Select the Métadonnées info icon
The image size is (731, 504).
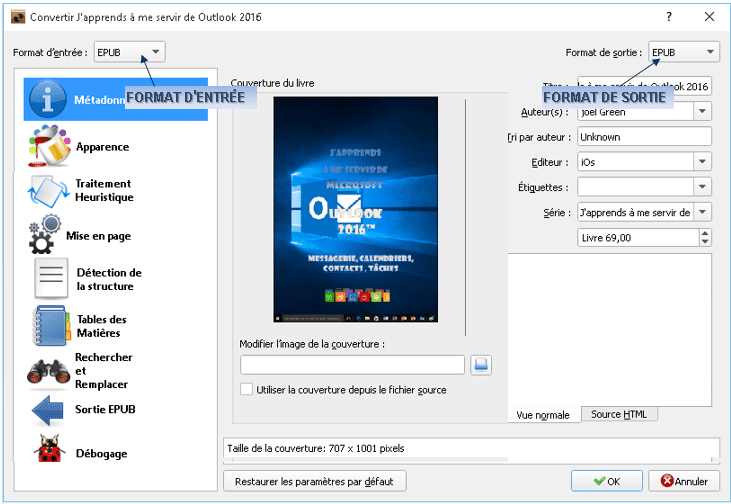tap(48, 99)
